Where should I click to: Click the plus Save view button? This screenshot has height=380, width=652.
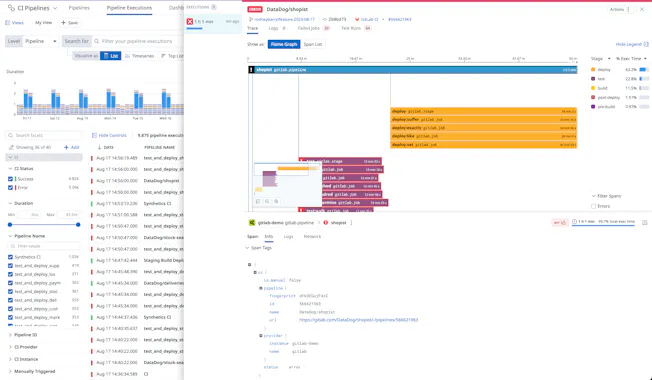(69, 23)
